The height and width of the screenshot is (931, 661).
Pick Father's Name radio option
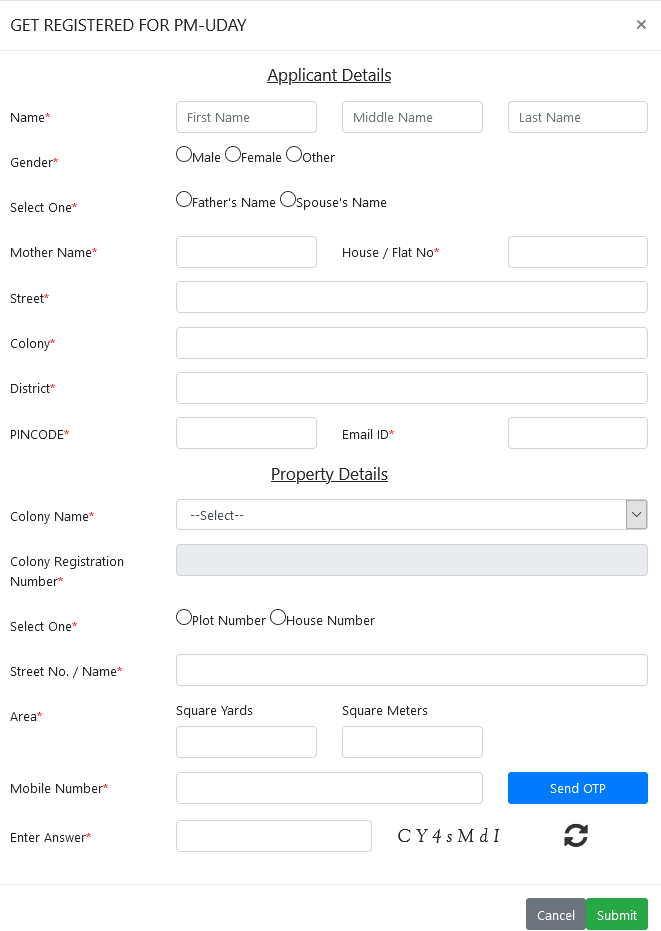pos(184,200)
